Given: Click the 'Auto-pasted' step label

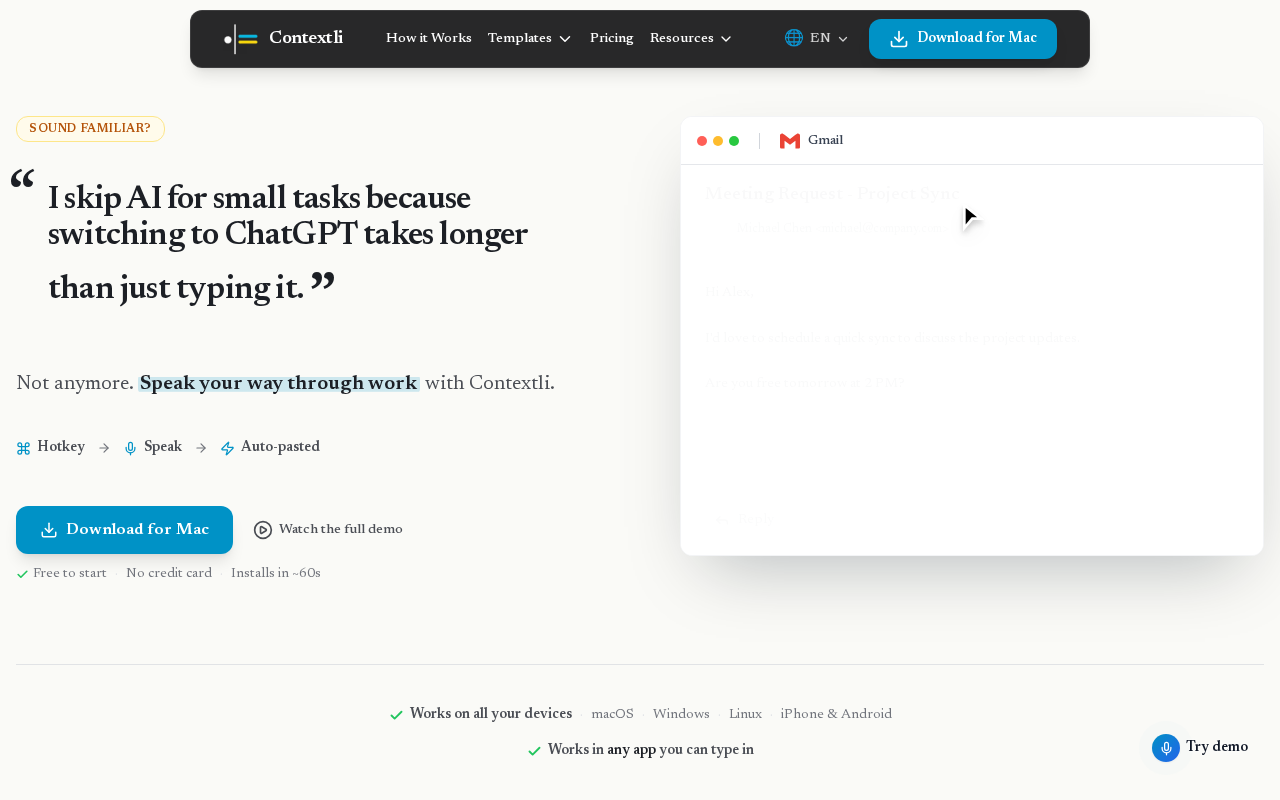Looking at the screenshot, I should coord(280,447).
